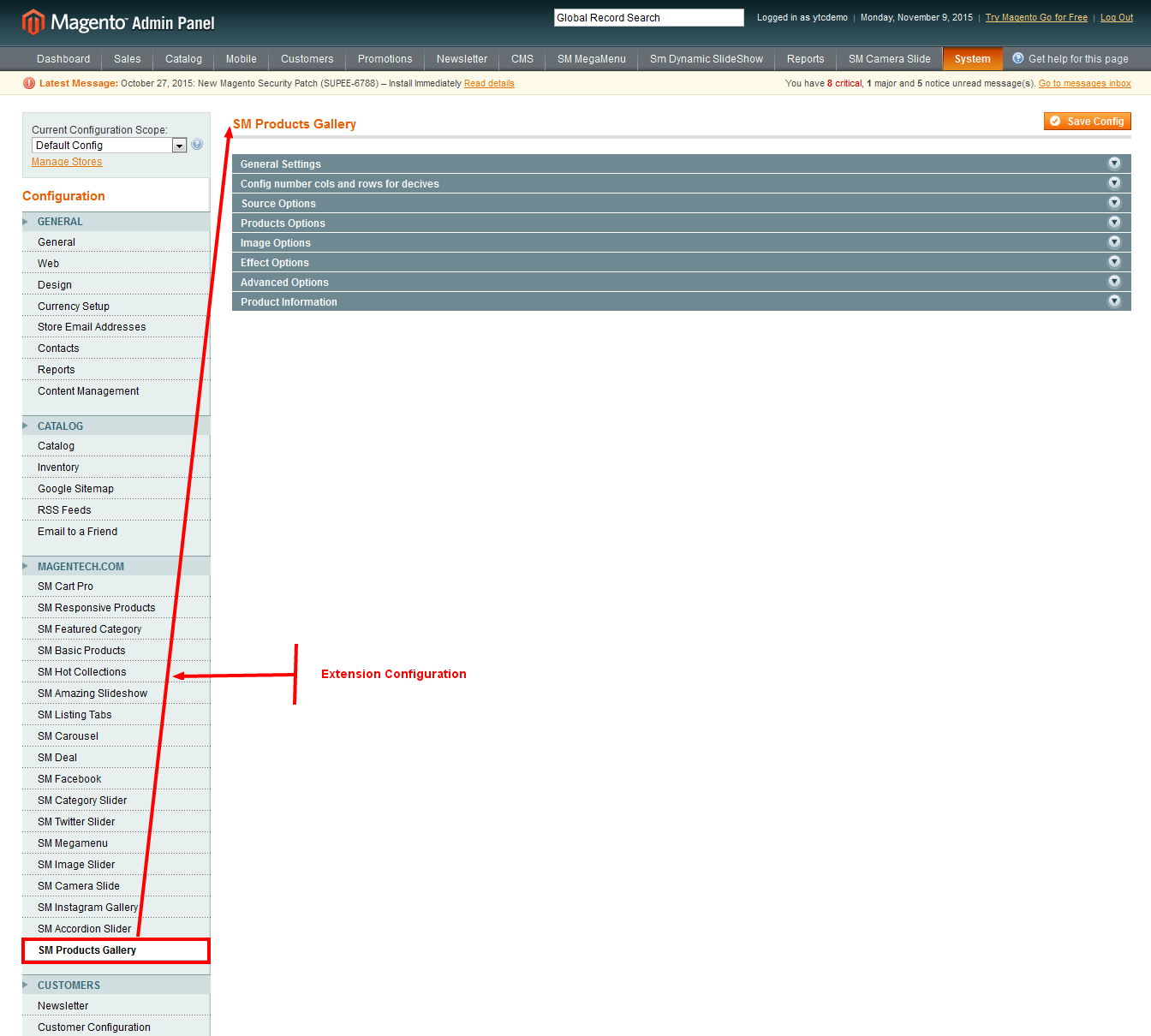Screen dimensions: 1151x1036
Task: Expand Config number cols and rows section
Action: 1114,182
